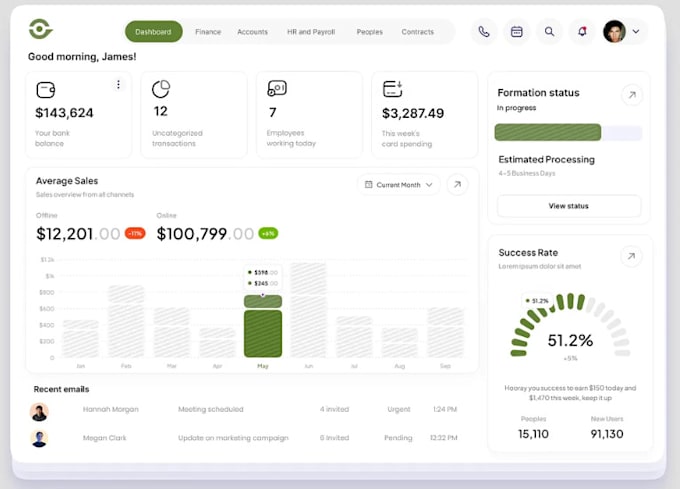This screenshot has width=680, height=489.
Task: Click the search magnifier icon
Action: pyautogui.click(x=549, y=32)
